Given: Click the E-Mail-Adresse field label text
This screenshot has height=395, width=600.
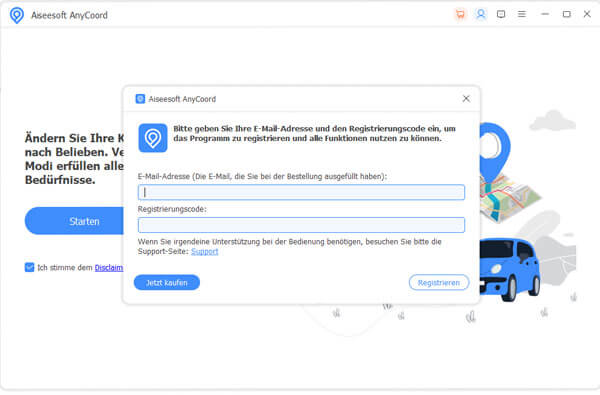Looking at the screenshot, I should tap(262, 176).
